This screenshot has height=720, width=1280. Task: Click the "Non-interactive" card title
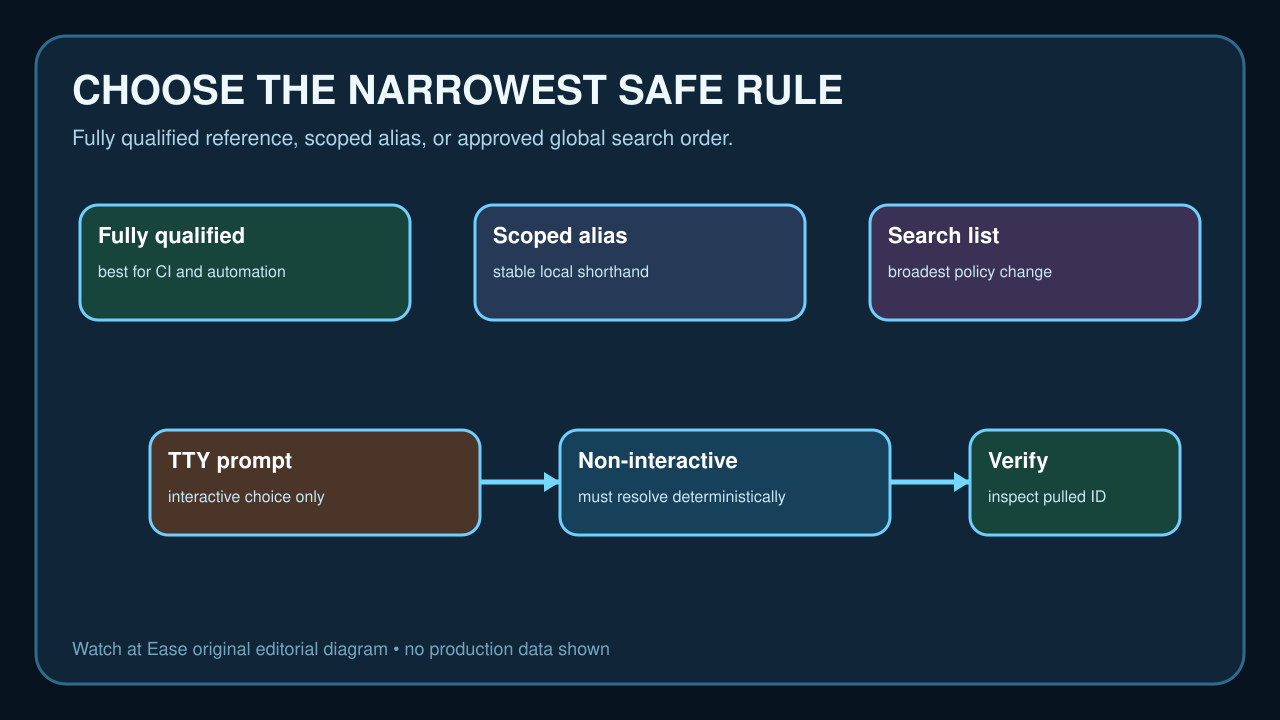(658, 461)
